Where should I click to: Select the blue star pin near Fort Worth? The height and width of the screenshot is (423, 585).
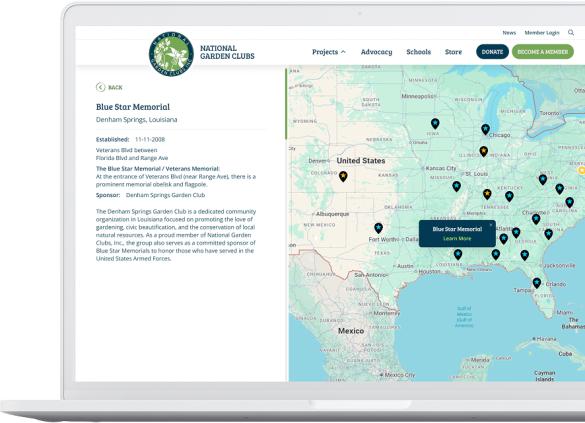[378, 228]
